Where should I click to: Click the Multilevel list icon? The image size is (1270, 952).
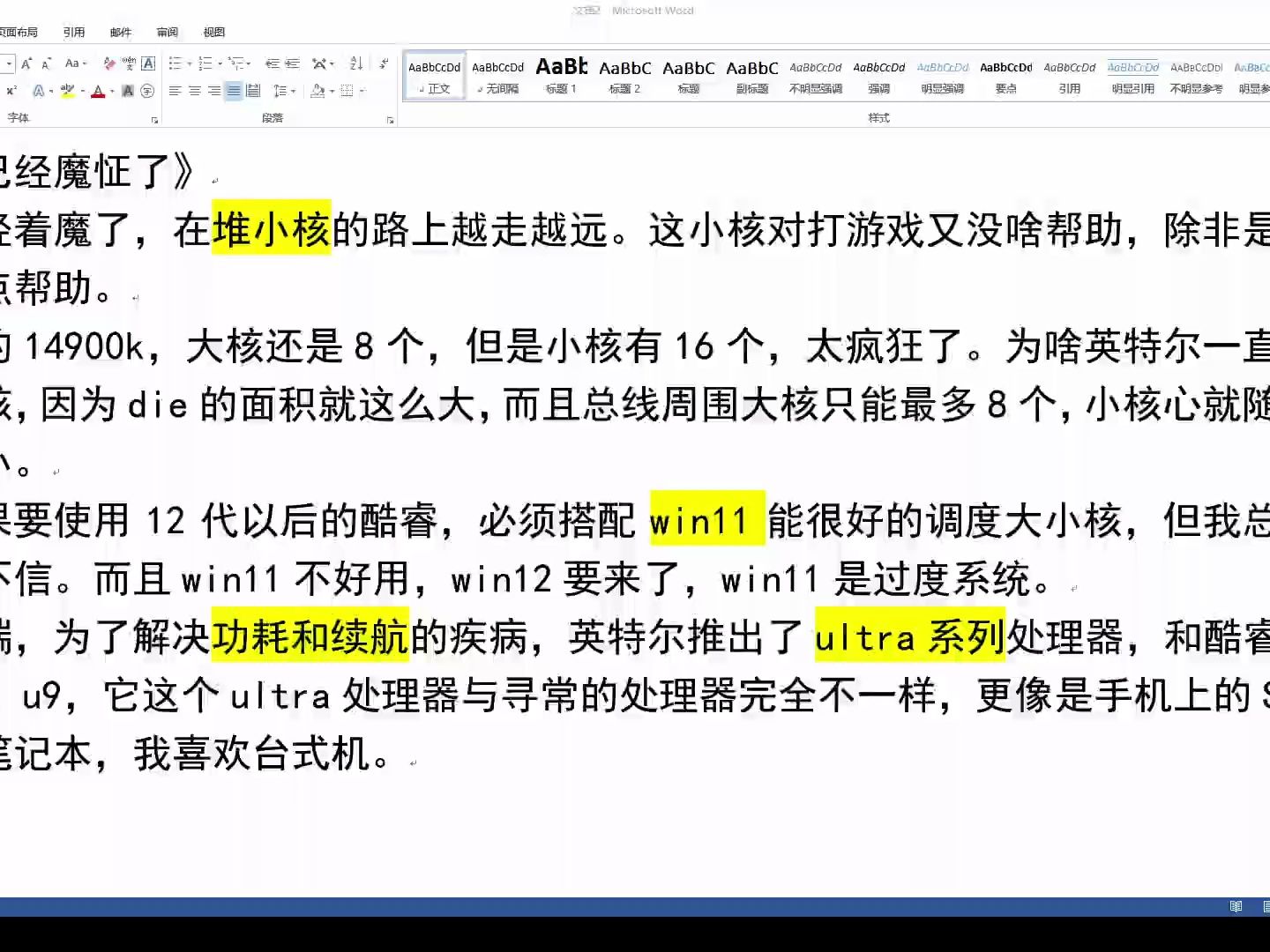pyautogui.click(x=235, y=63)
